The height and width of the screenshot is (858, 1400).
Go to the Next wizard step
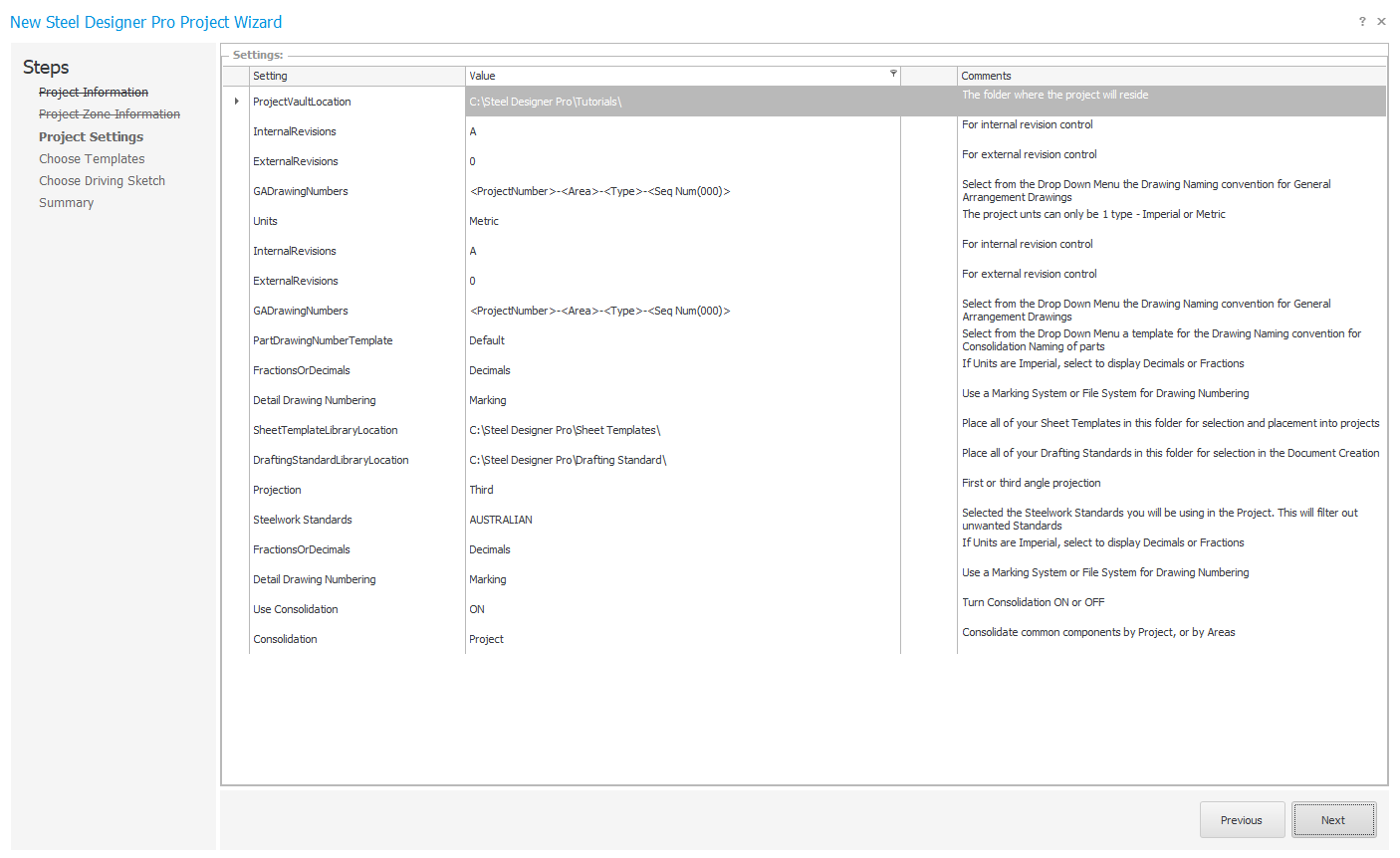(1334, 820)
